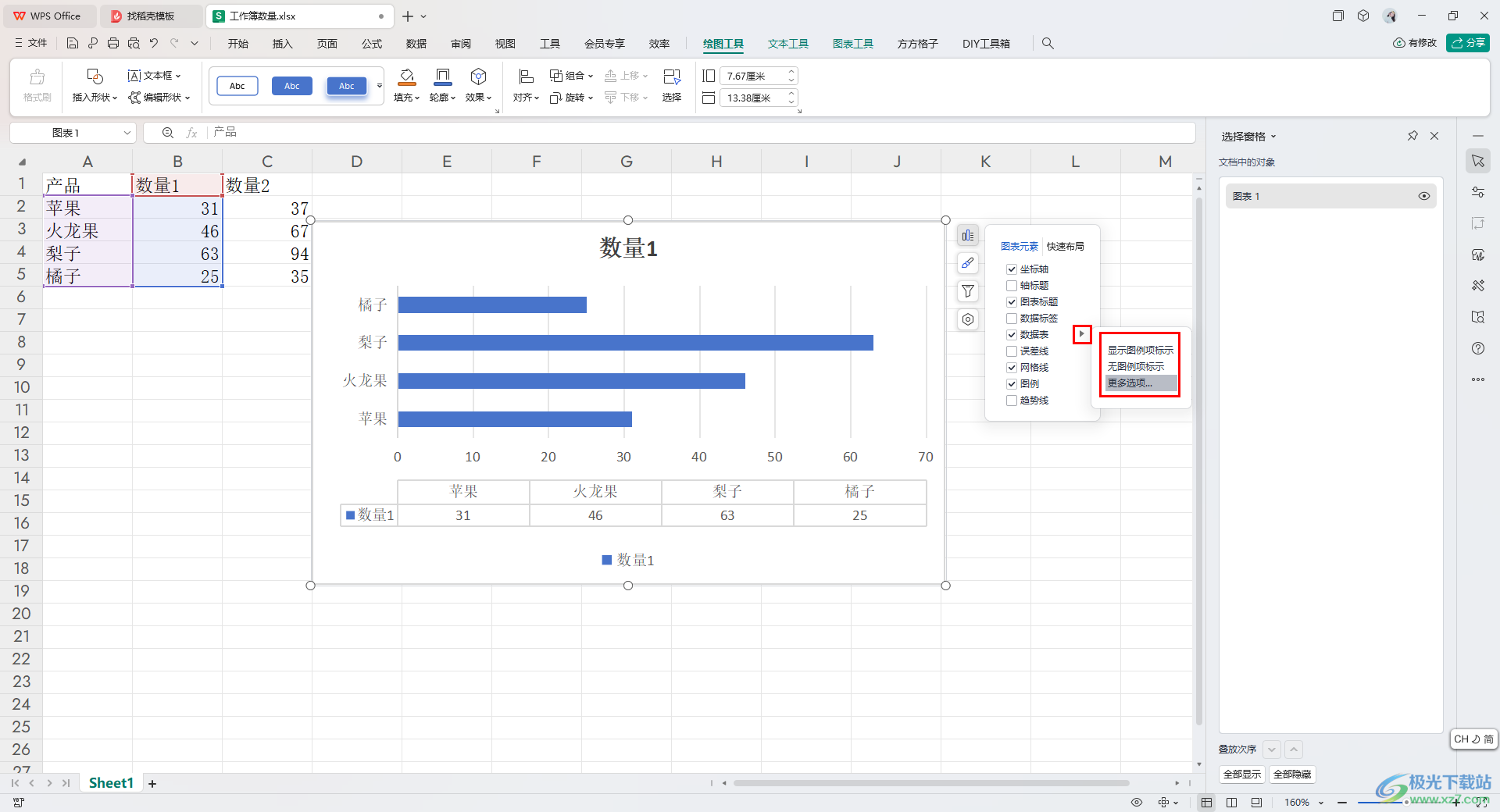Switch to the 快速布局 (quick layout) tab
This screenshot has width=1500, height=812.
pos(1066,247)
